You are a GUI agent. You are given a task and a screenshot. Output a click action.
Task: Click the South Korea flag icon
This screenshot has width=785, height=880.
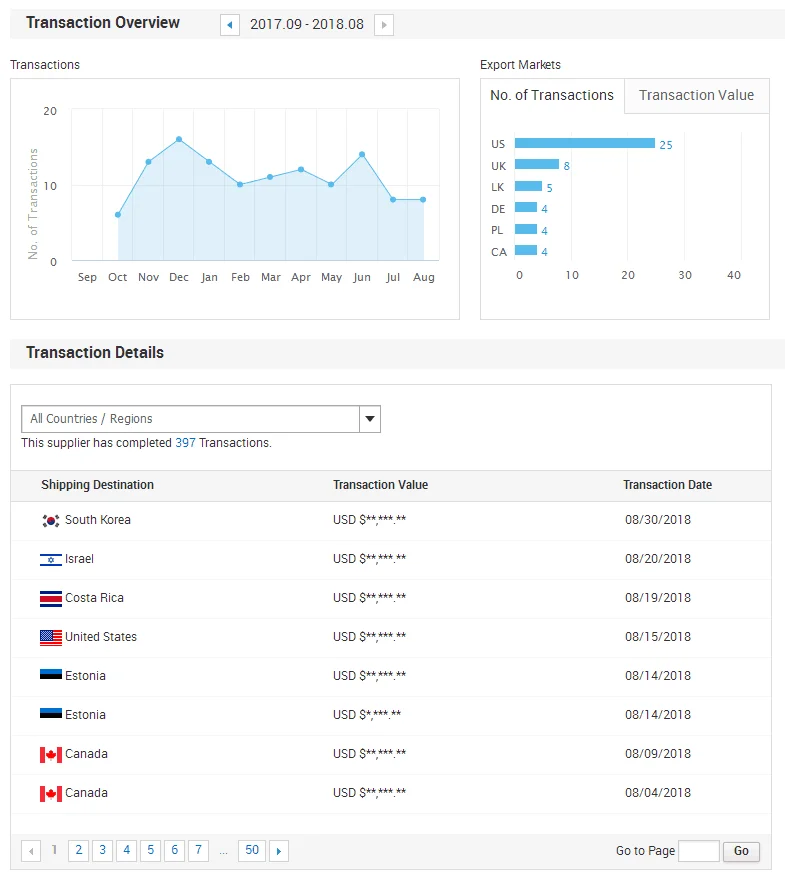tap(51, 521)
